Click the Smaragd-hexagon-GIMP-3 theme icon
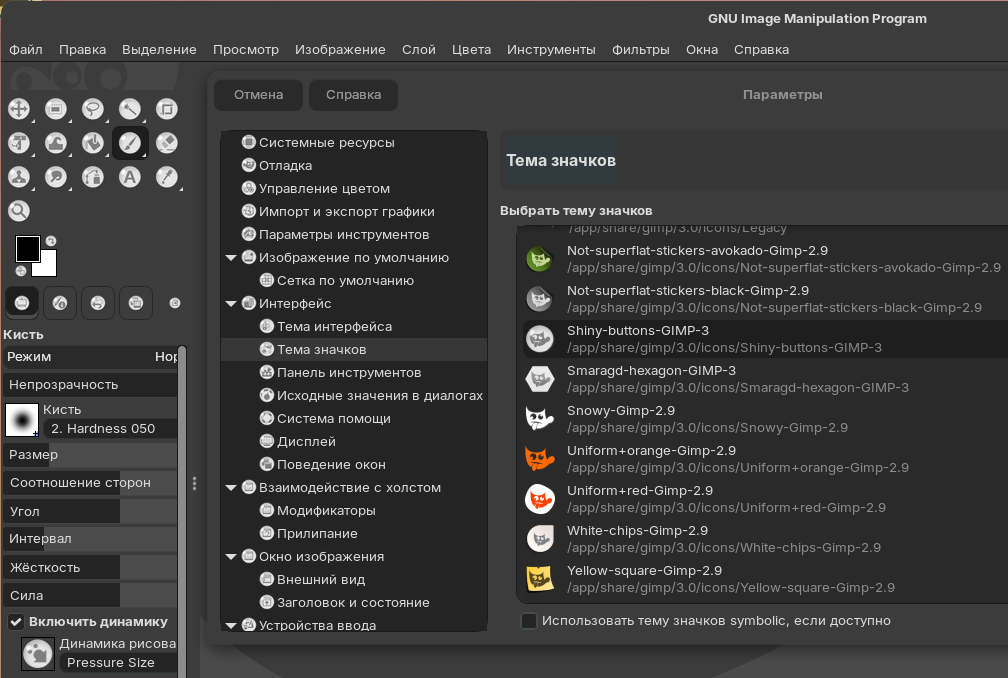The image size is (1008, 678). [x=539, y=379]
